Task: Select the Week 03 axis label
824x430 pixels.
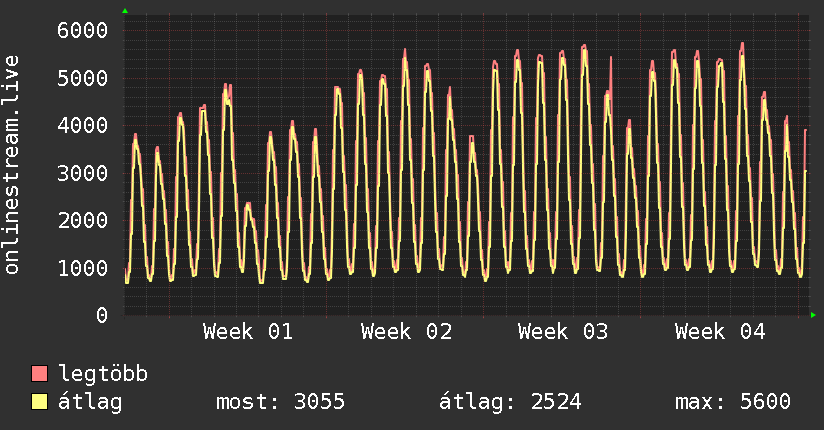Action: coord(563,332)
